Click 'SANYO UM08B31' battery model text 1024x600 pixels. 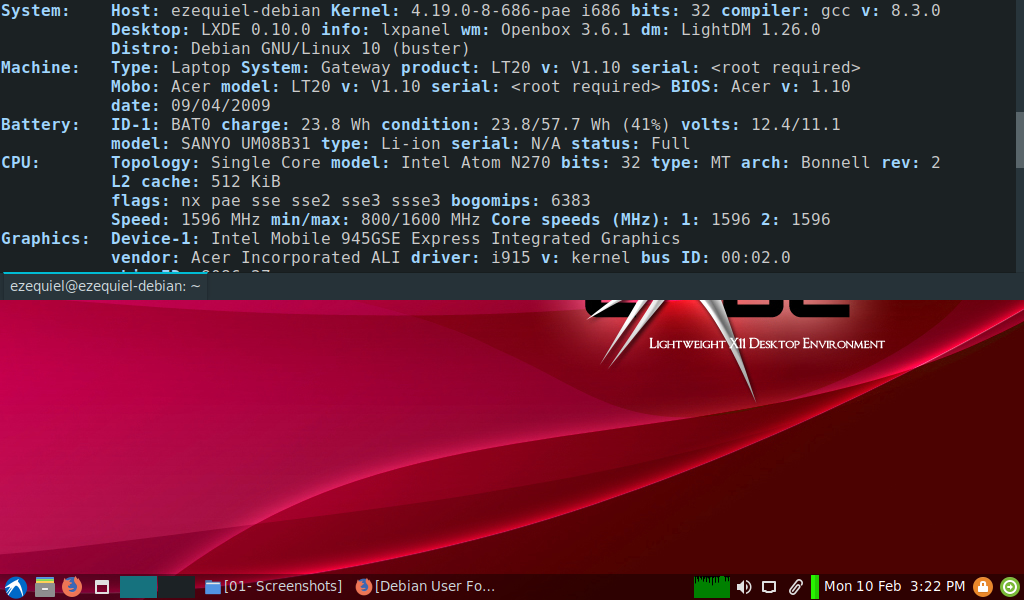pyautogui.click(x=246, y=143)
